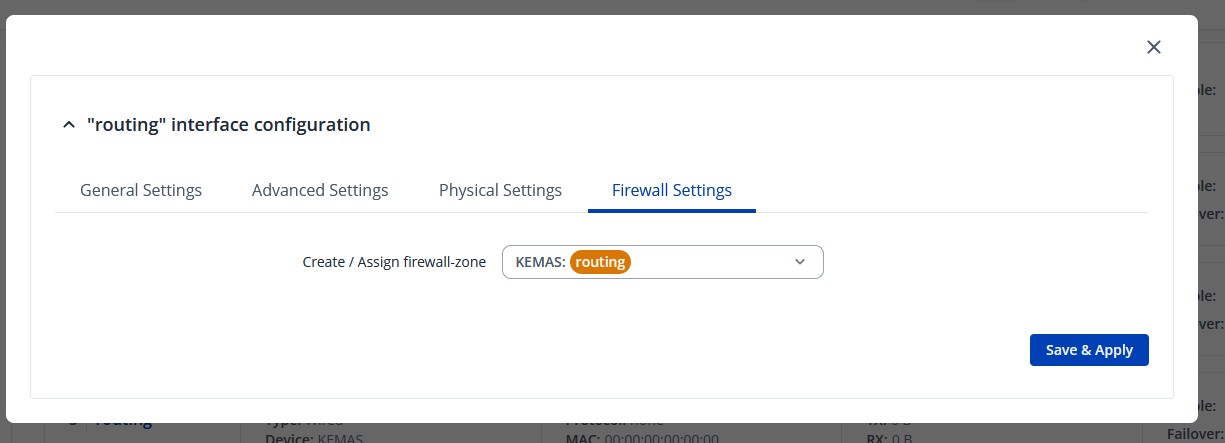Click the dimmed backdrop above the dialog
1225x443 pixels.
600,7
